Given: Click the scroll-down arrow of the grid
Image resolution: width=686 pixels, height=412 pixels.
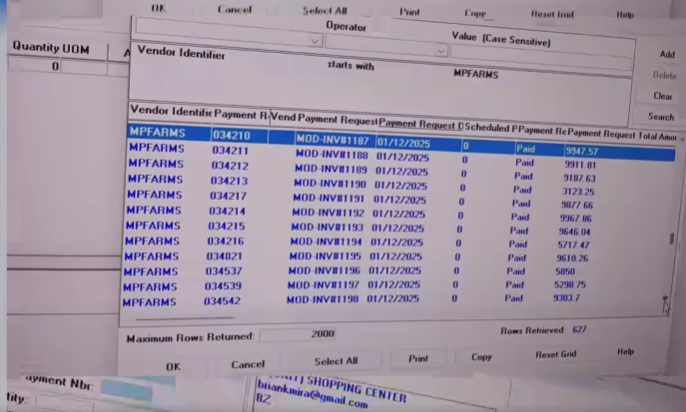Looking at the screenshot, I should point(665,299).
